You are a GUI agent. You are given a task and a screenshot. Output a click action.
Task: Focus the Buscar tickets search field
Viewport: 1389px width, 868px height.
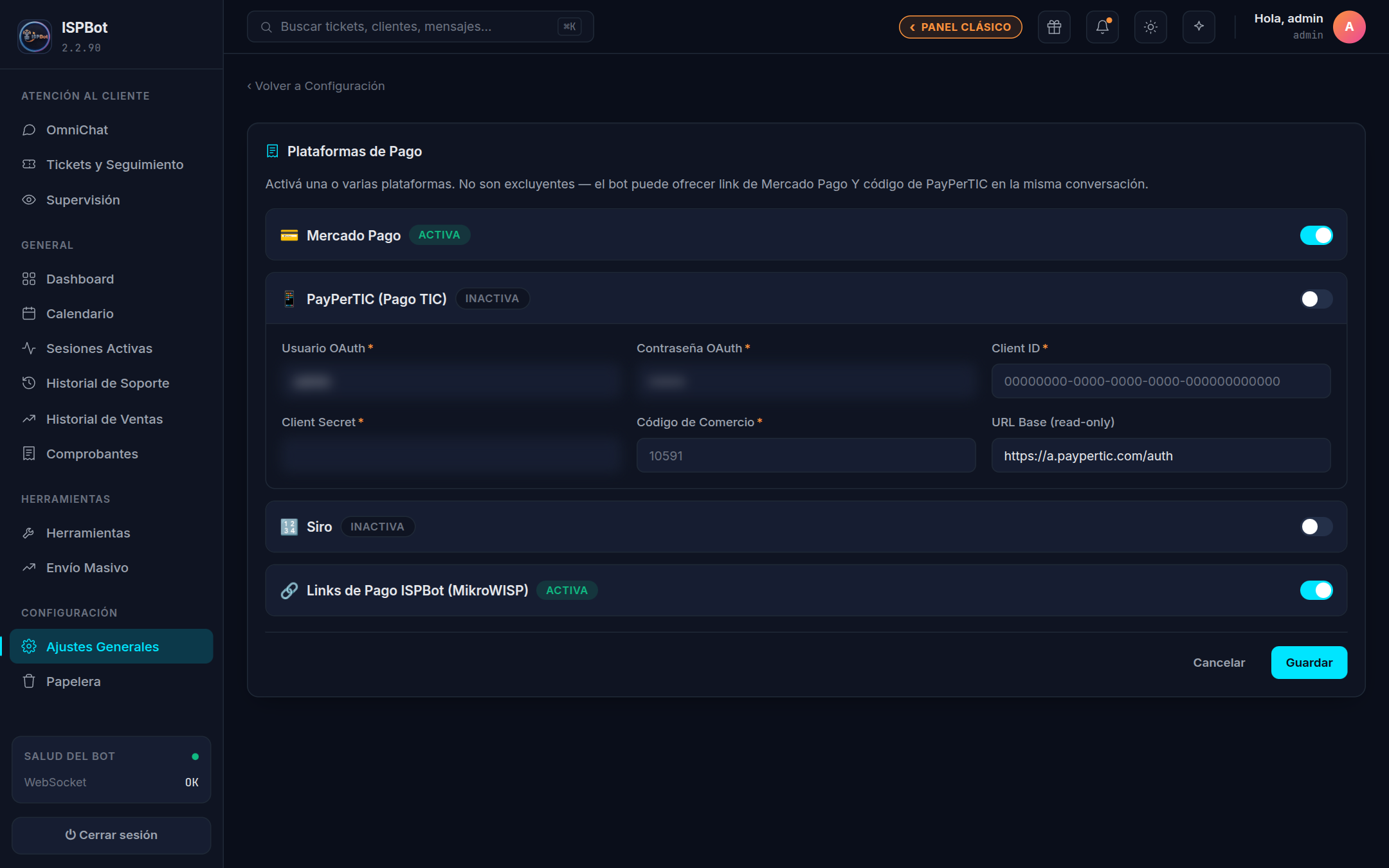(x=420, y=27)
